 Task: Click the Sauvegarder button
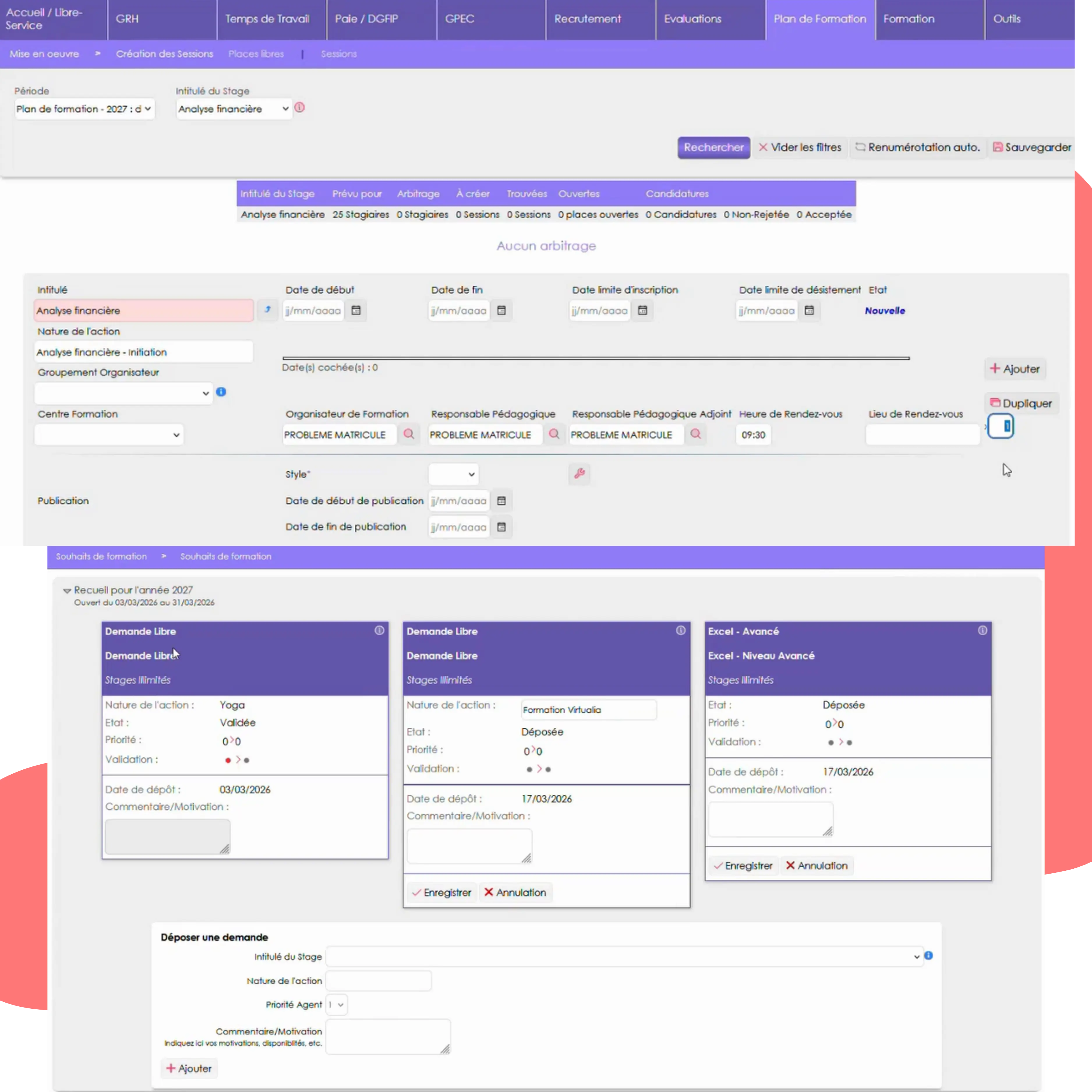click(1032, 148)
